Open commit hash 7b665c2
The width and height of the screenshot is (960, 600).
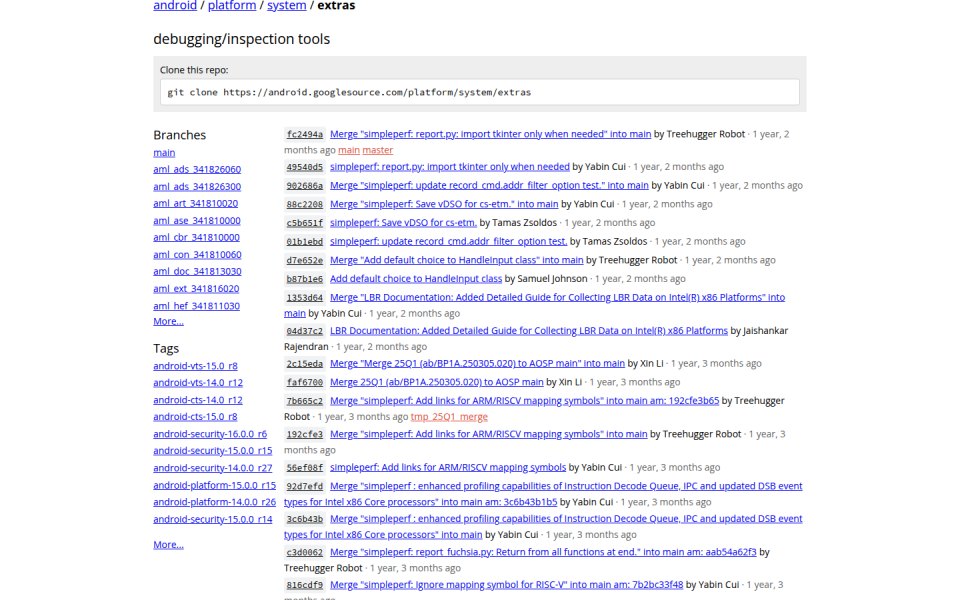304,401
